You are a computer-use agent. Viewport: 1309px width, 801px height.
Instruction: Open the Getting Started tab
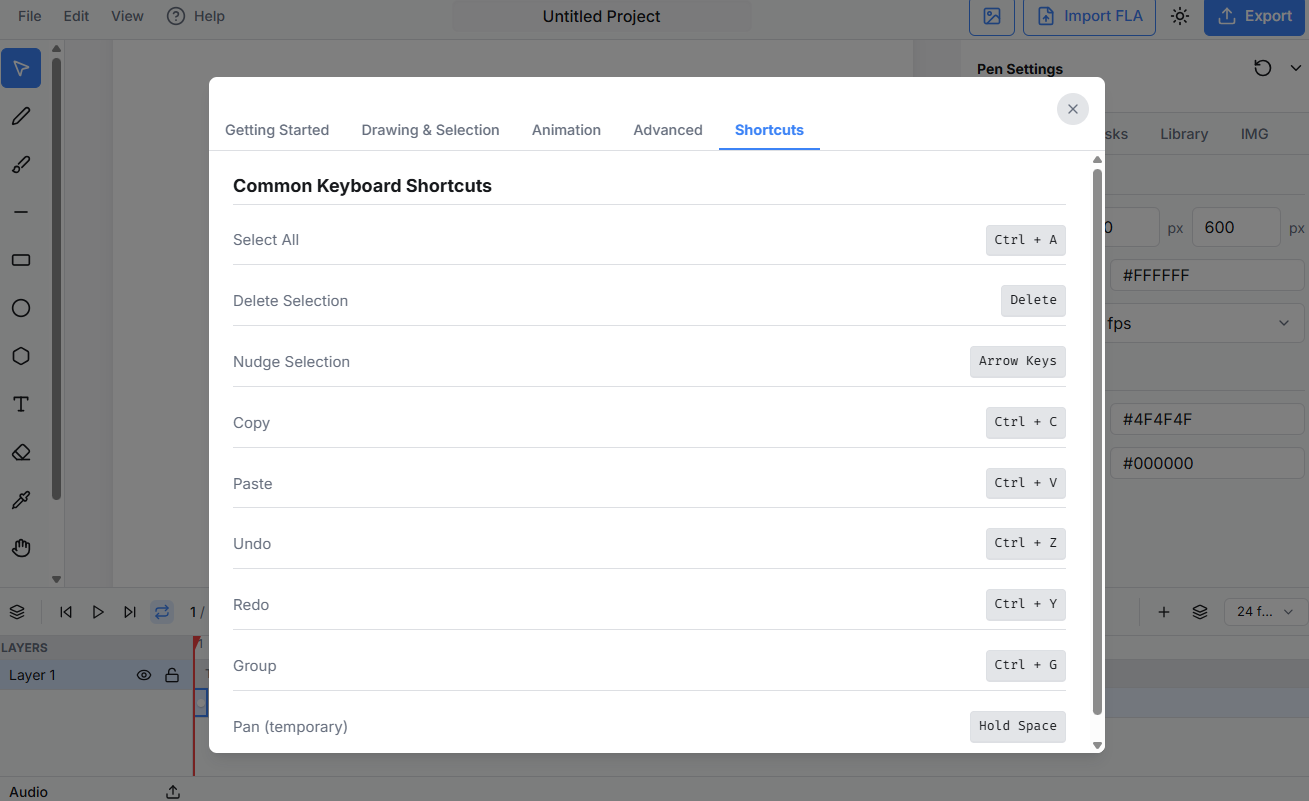coord(277,130)
